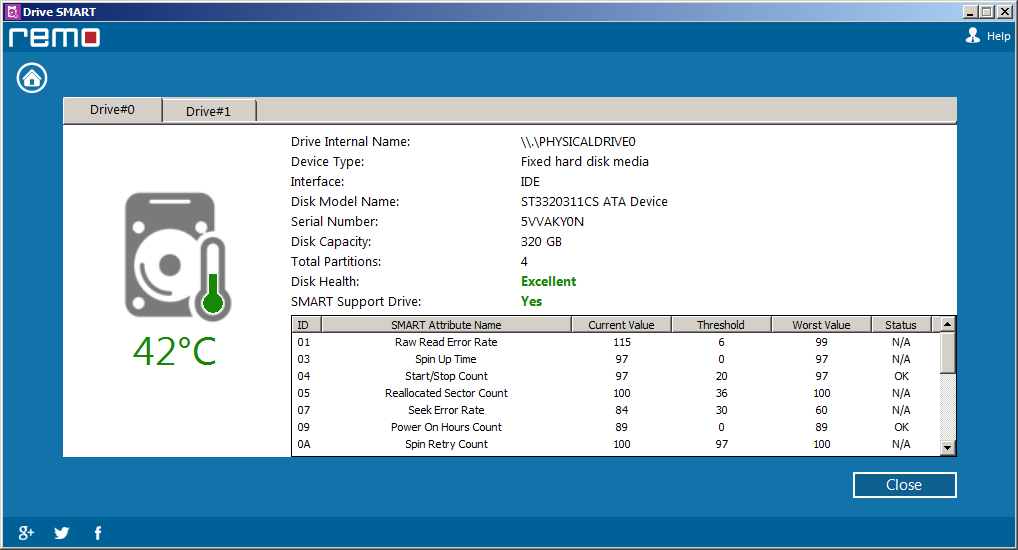This screenshot has height=550, width=1018.
Task: Open the Help user icon
Action: (973, 36)
